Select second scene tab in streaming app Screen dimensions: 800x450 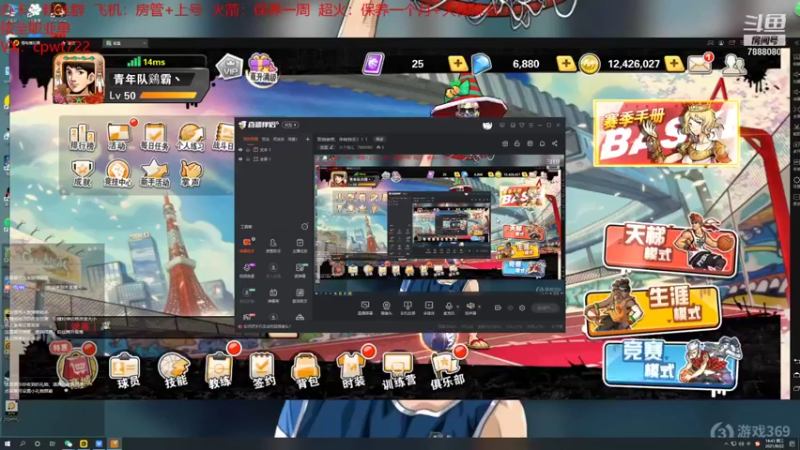click(x=265, y=139)
